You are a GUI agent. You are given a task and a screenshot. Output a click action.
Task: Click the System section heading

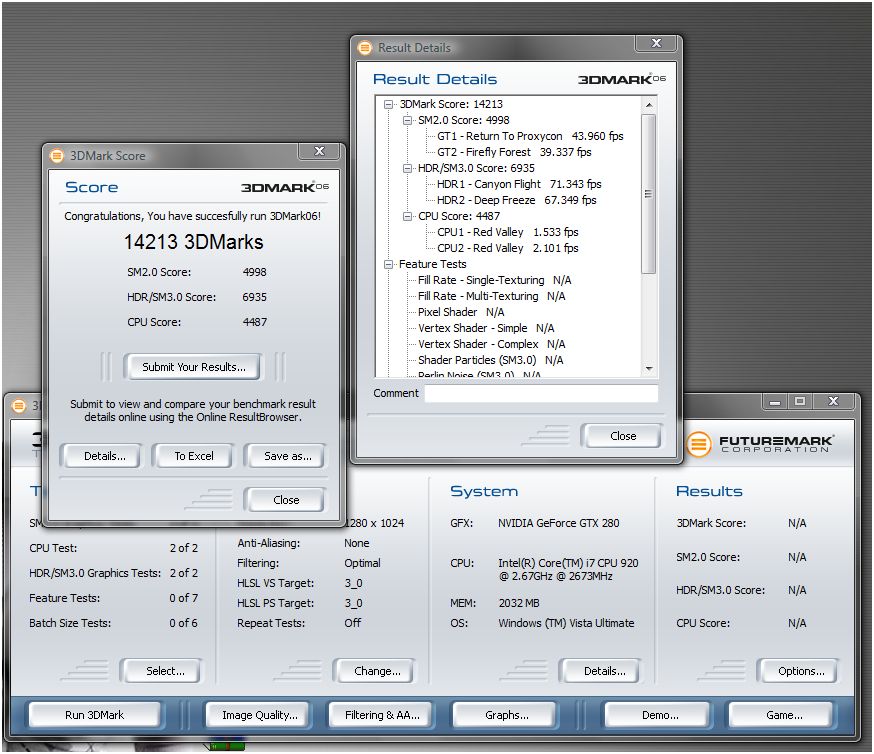pyautogui.click(x=484, y=492)
